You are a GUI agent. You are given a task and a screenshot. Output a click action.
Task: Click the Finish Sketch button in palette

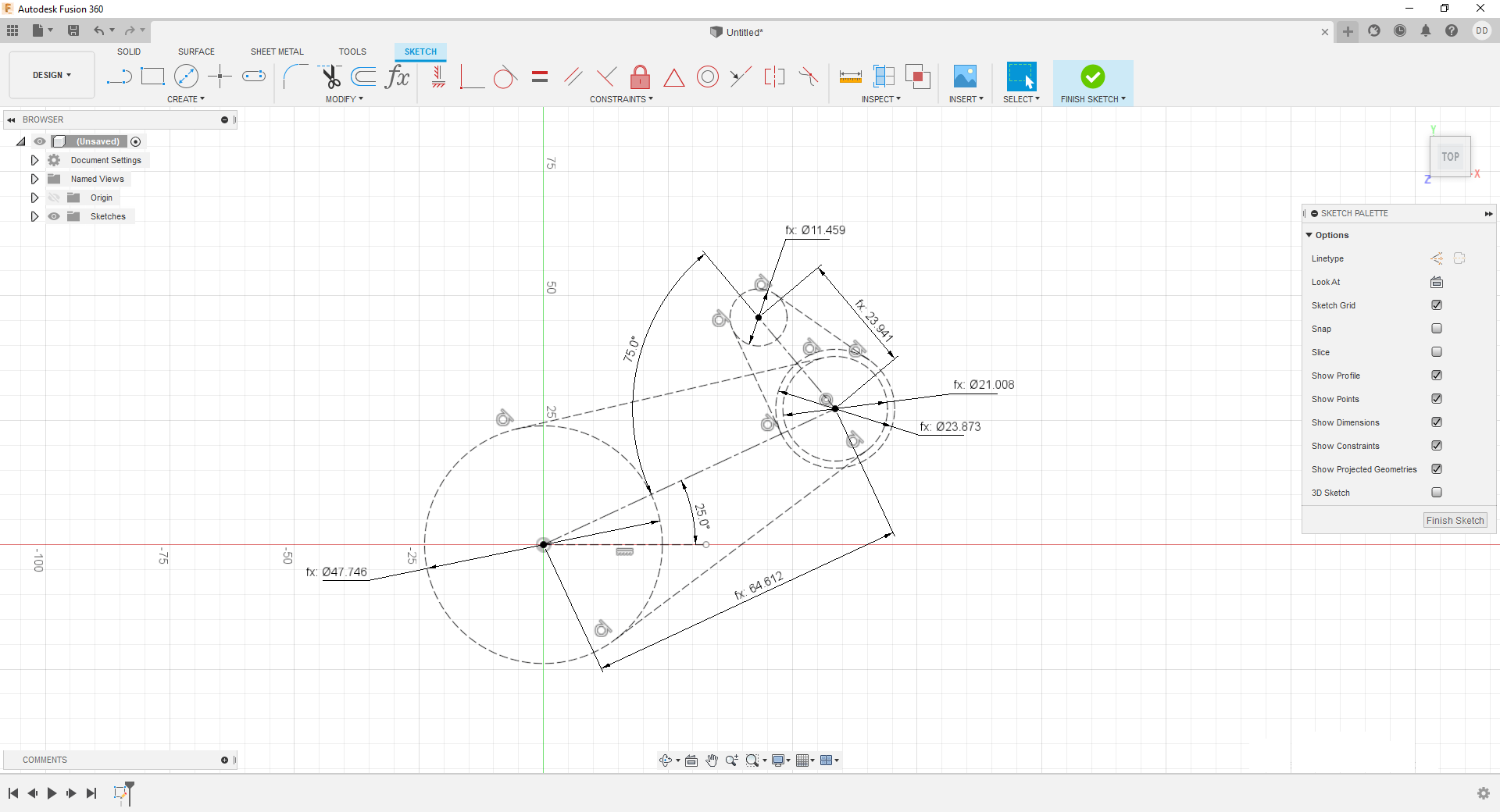[1454, 520]
